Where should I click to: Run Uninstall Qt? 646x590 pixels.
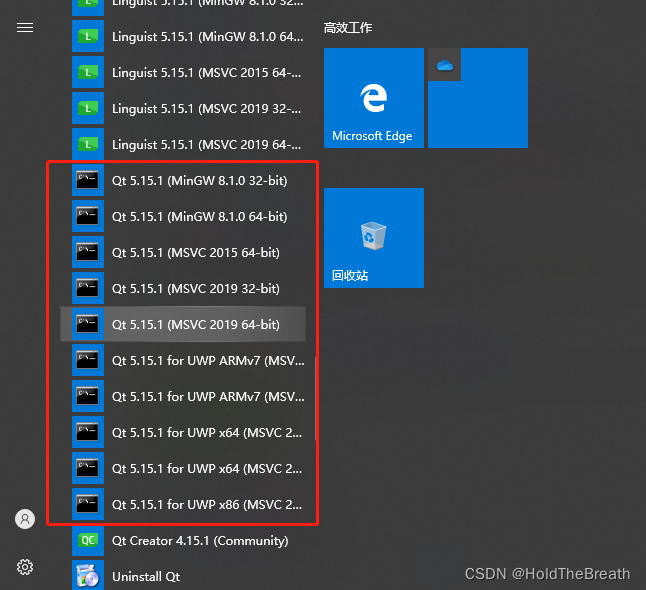tap(183, 576)
